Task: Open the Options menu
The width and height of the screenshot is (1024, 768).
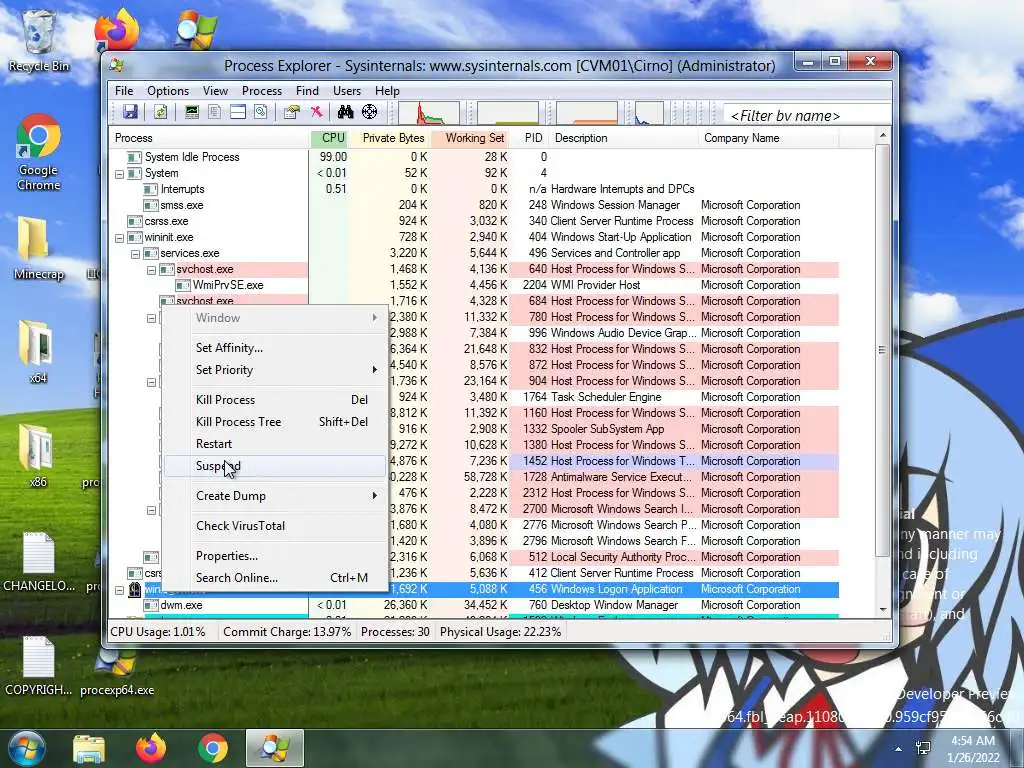Action: pyautogui.click(x=168, y=91)
